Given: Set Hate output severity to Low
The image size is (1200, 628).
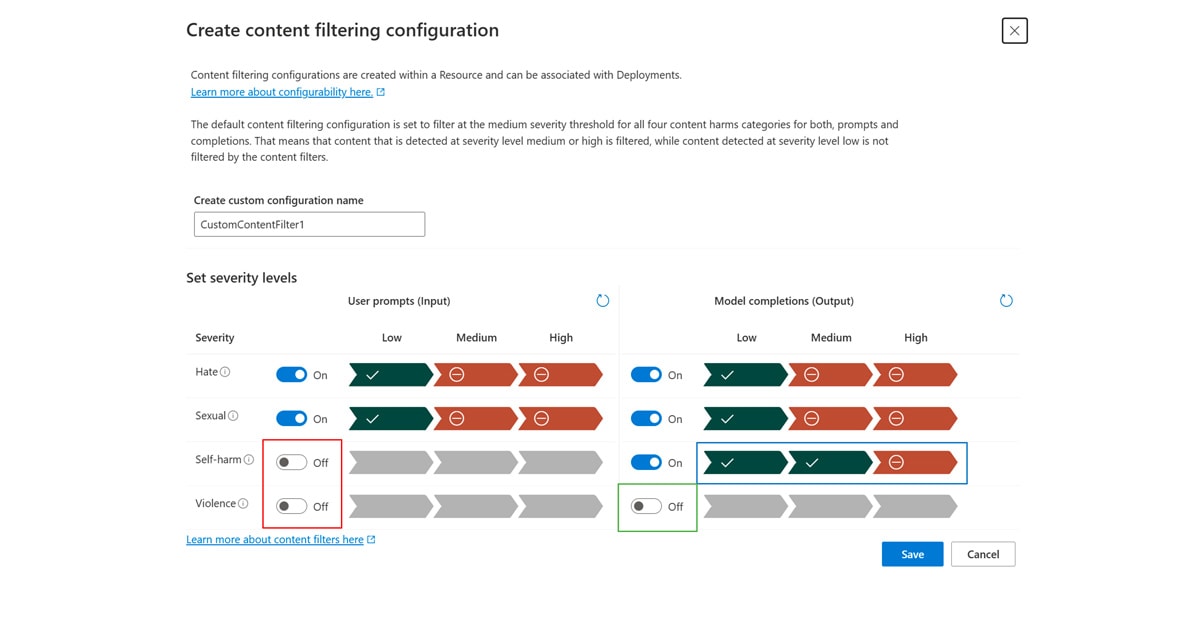Looking at the screenshot, I should point(746,374).
